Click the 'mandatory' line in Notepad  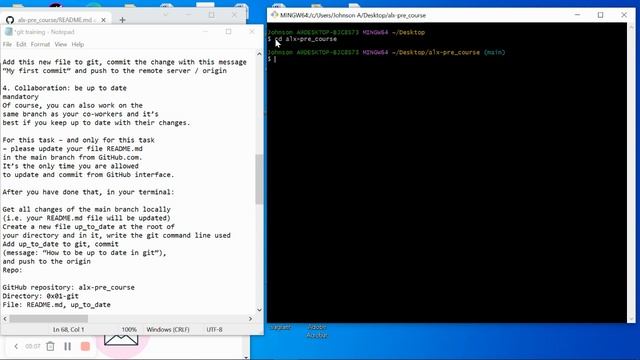(20, 97)
